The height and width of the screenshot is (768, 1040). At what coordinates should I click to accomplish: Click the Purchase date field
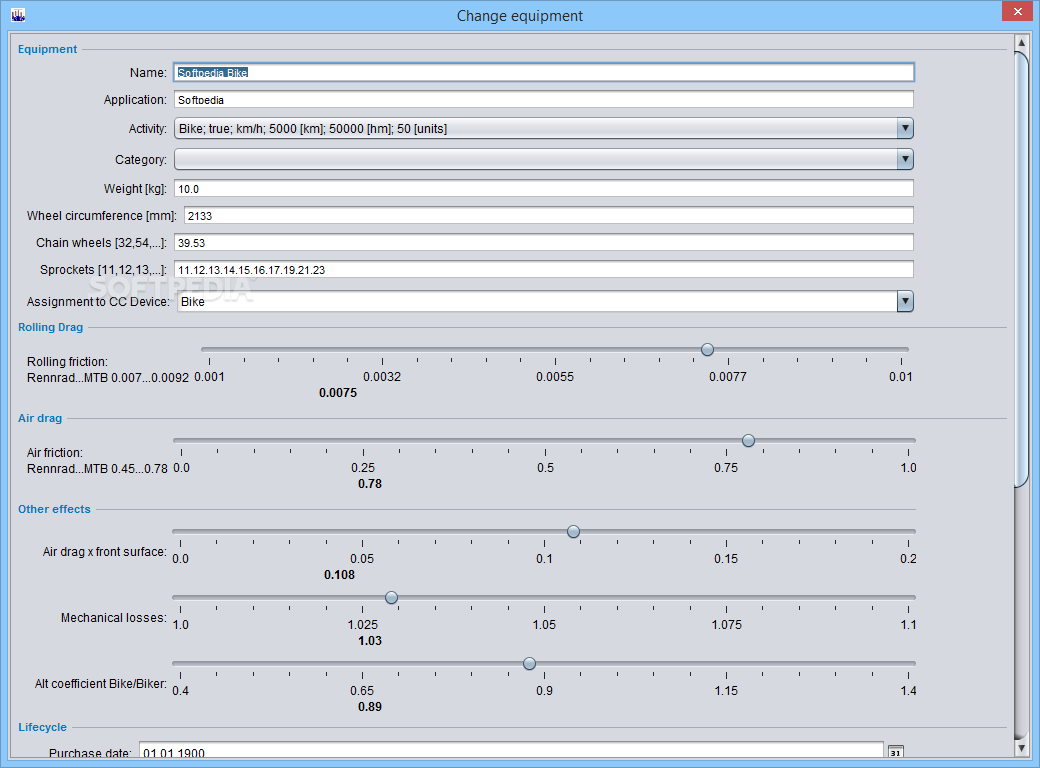511,751
